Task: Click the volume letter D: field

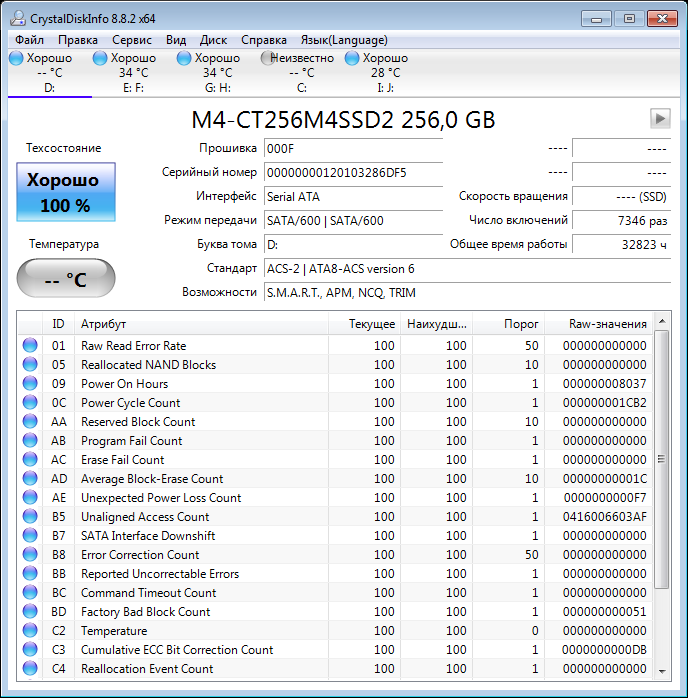Action: [353, 244]
